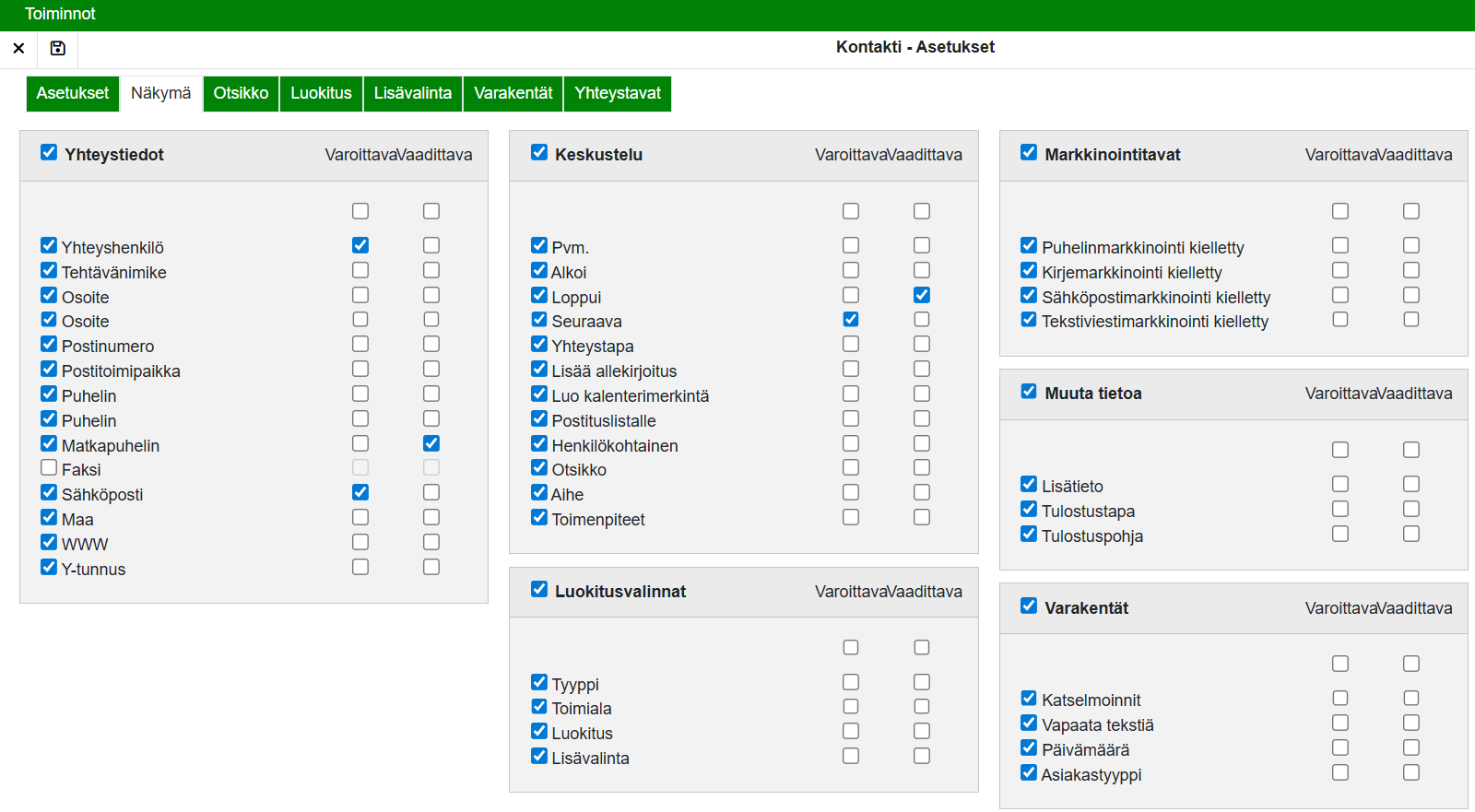Uncheck the Toimenpiteet checkbox
Screen dimensions: 1475x812
539,517
